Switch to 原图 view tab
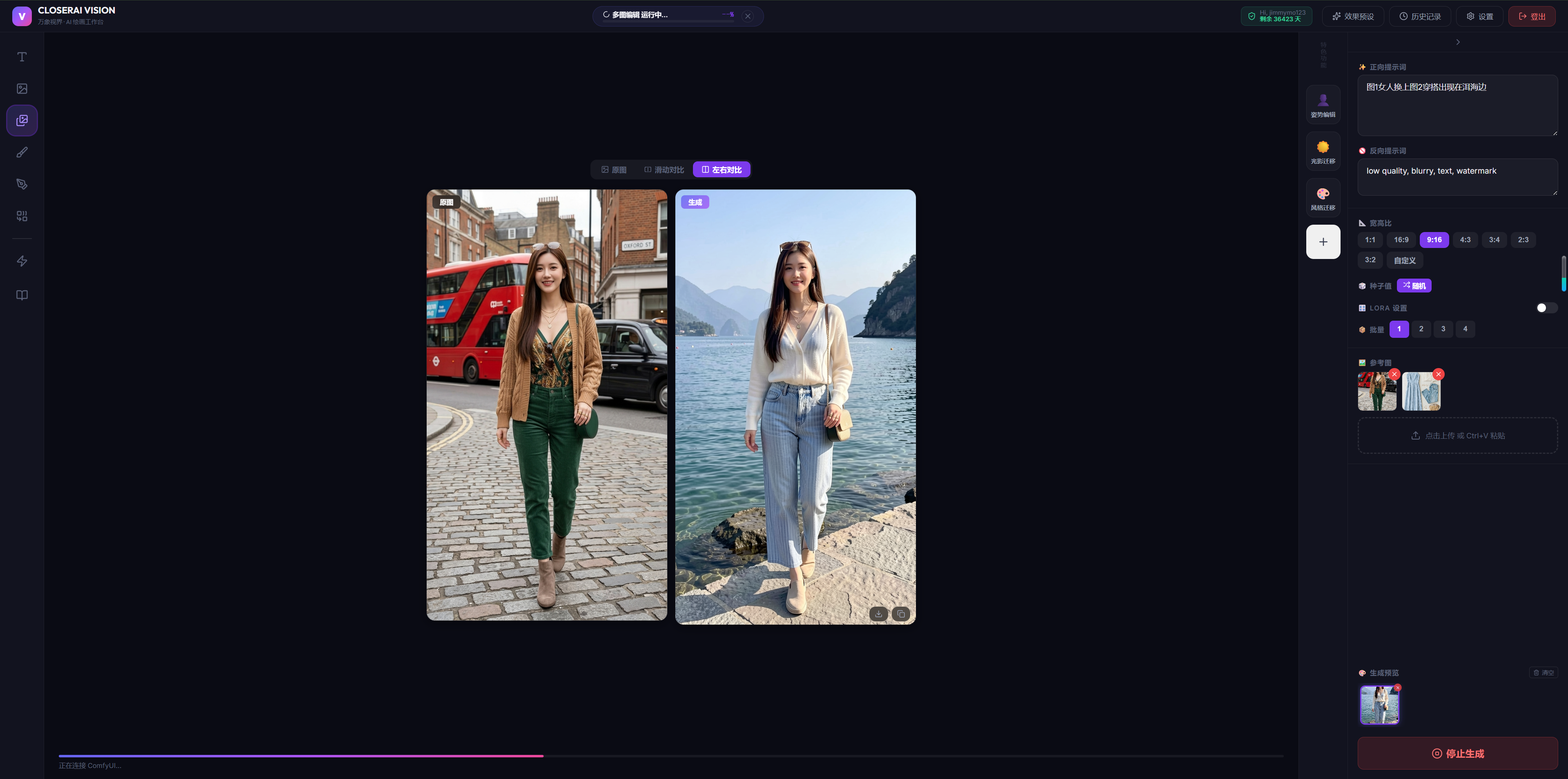The width and height of the screenshot is (1568, 779). pos(614,170)
